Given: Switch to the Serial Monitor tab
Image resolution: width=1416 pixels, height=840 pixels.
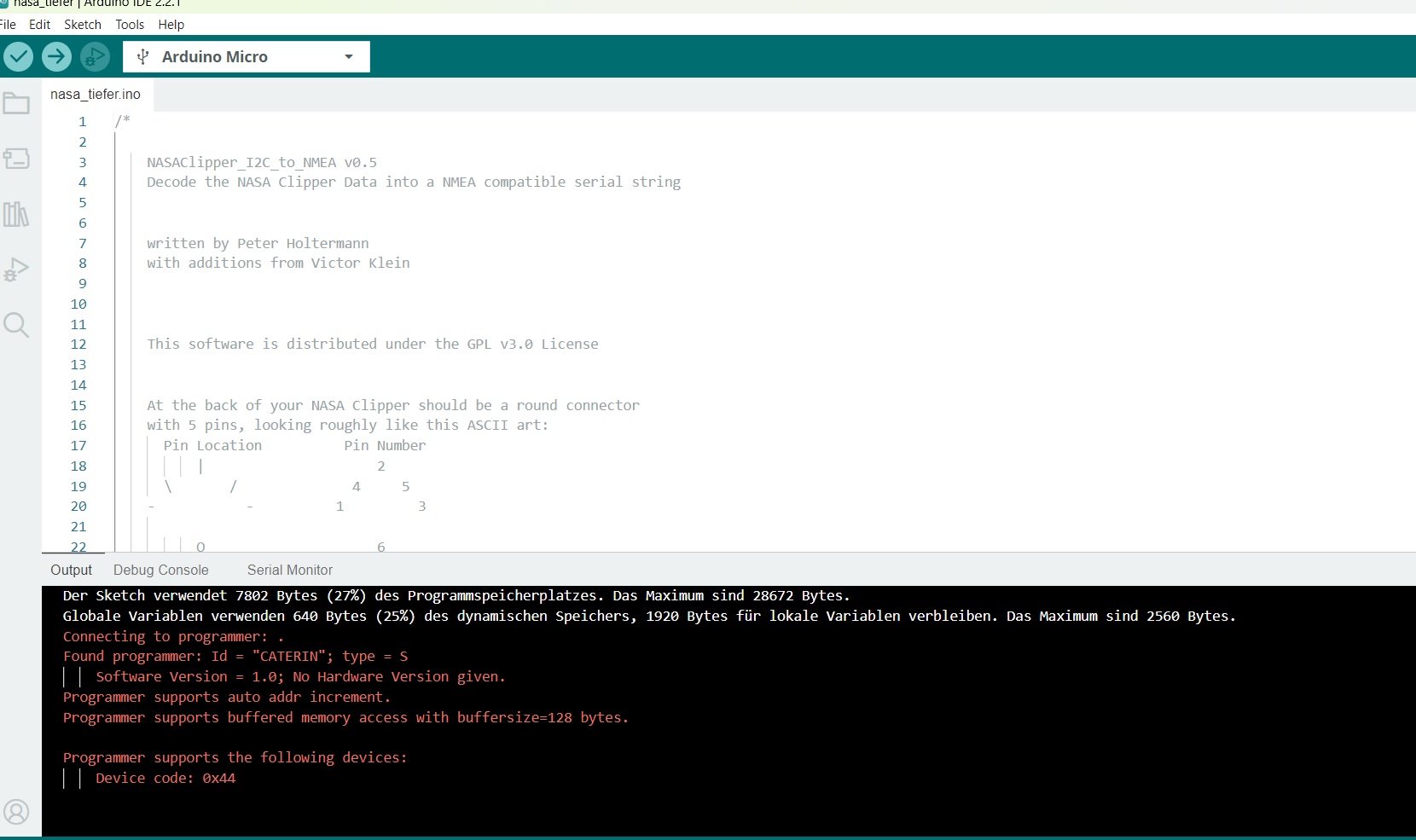Looking at the screenshot, I should click(290, 571).
